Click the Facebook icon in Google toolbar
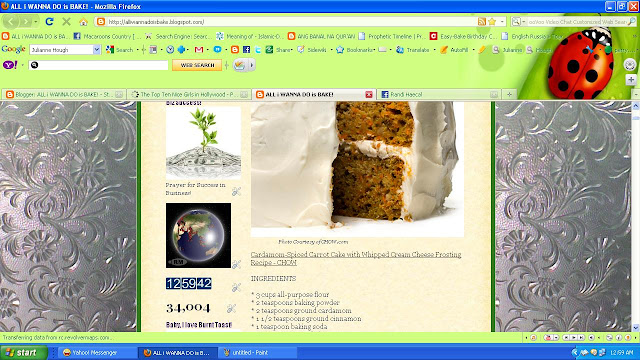640x360 pixels. pyautogui.click(x=246, y=49)
